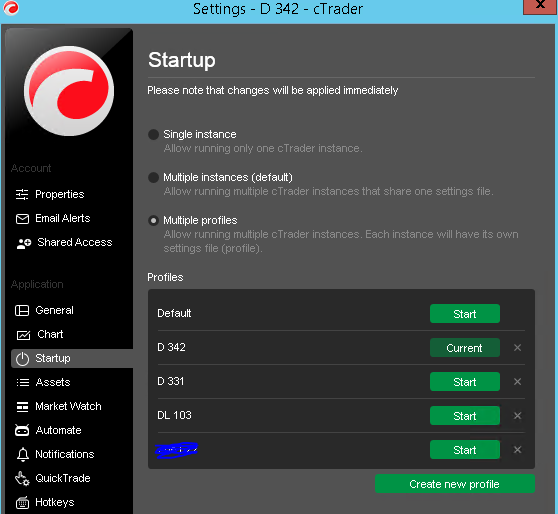Click the cTrader logo in title bar
Viewport: 558px width, 514px height.
pos(11,8)
